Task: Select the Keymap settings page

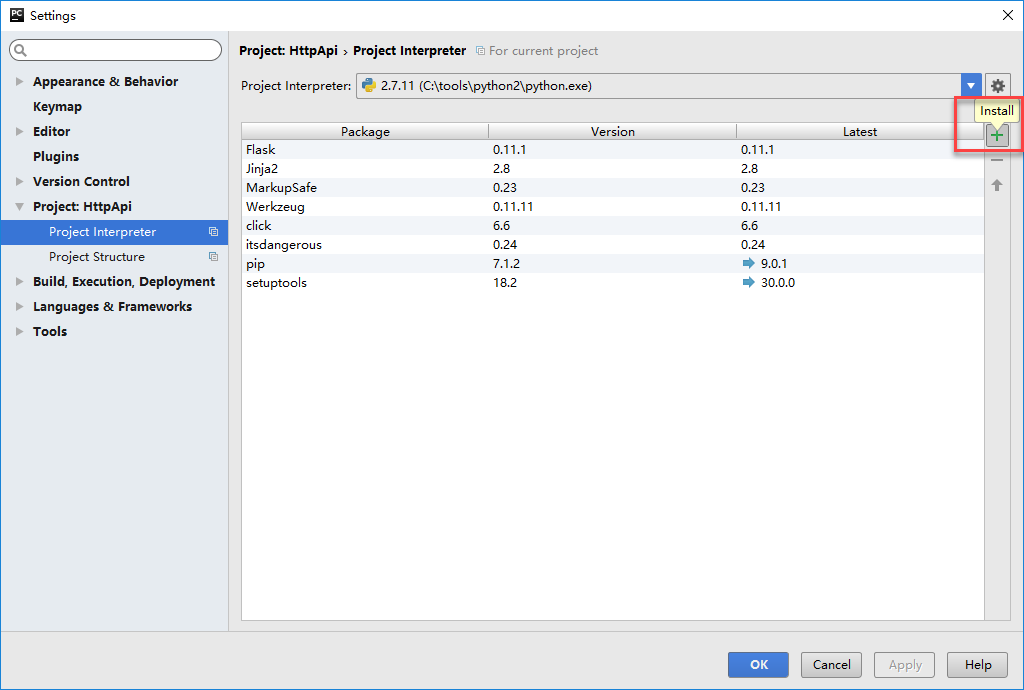Action: 57,107
